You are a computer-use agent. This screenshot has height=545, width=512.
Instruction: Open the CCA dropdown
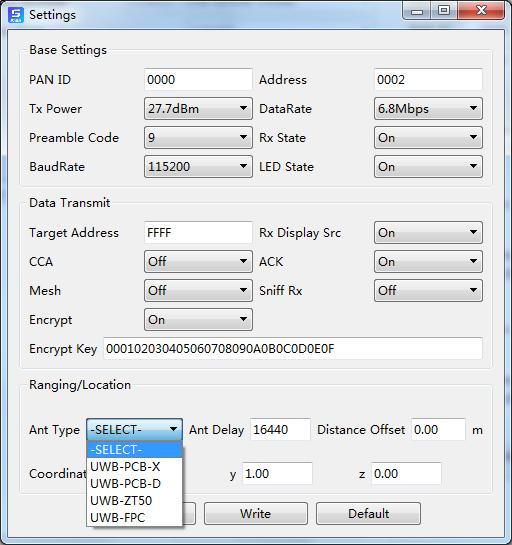coord(198,261)
